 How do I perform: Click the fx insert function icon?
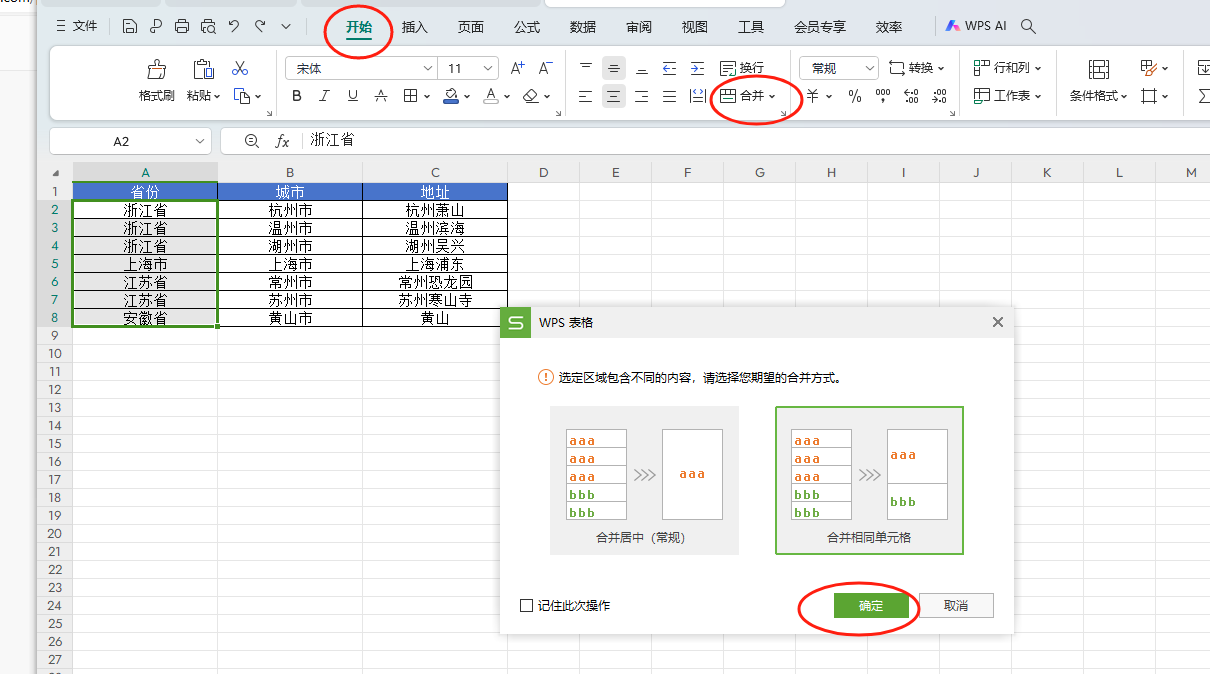pos(283,141)
